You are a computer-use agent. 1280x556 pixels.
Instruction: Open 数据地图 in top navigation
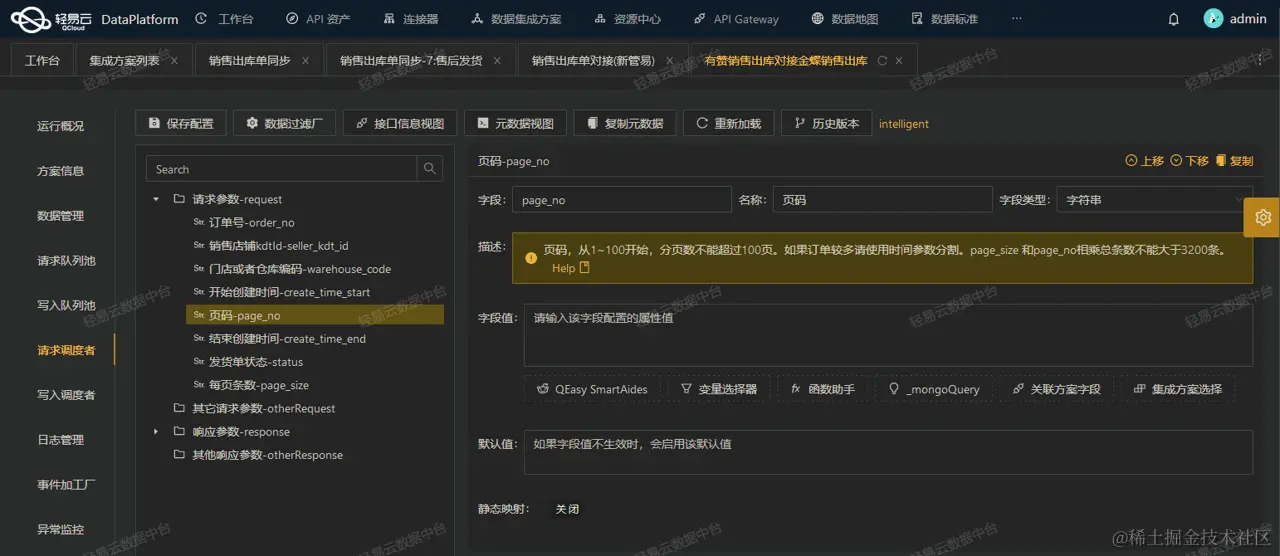pos(845,19)
